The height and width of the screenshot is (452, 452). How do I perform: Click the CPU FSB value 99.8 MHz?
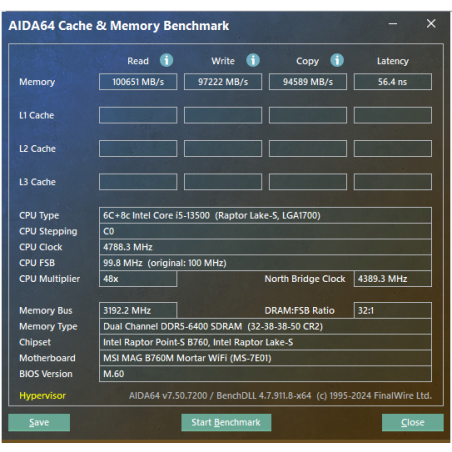(x=265, y=263)
